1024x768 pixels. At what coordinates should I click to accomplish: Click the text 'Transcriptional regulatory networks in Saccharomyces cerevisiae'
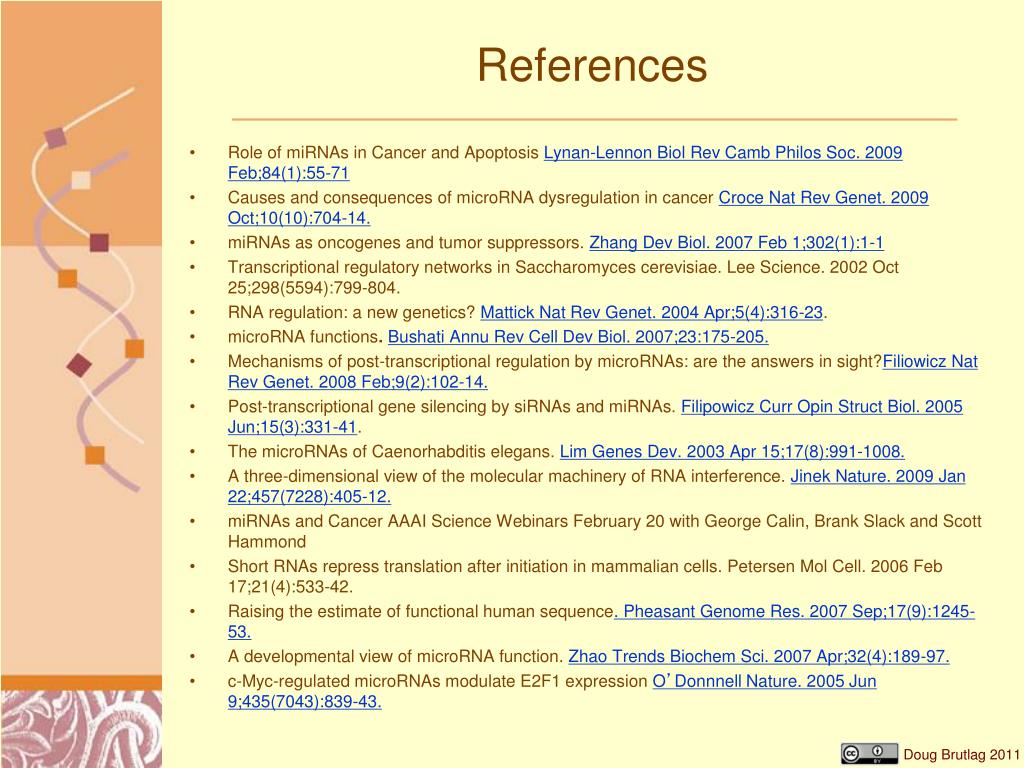[472, 268]
